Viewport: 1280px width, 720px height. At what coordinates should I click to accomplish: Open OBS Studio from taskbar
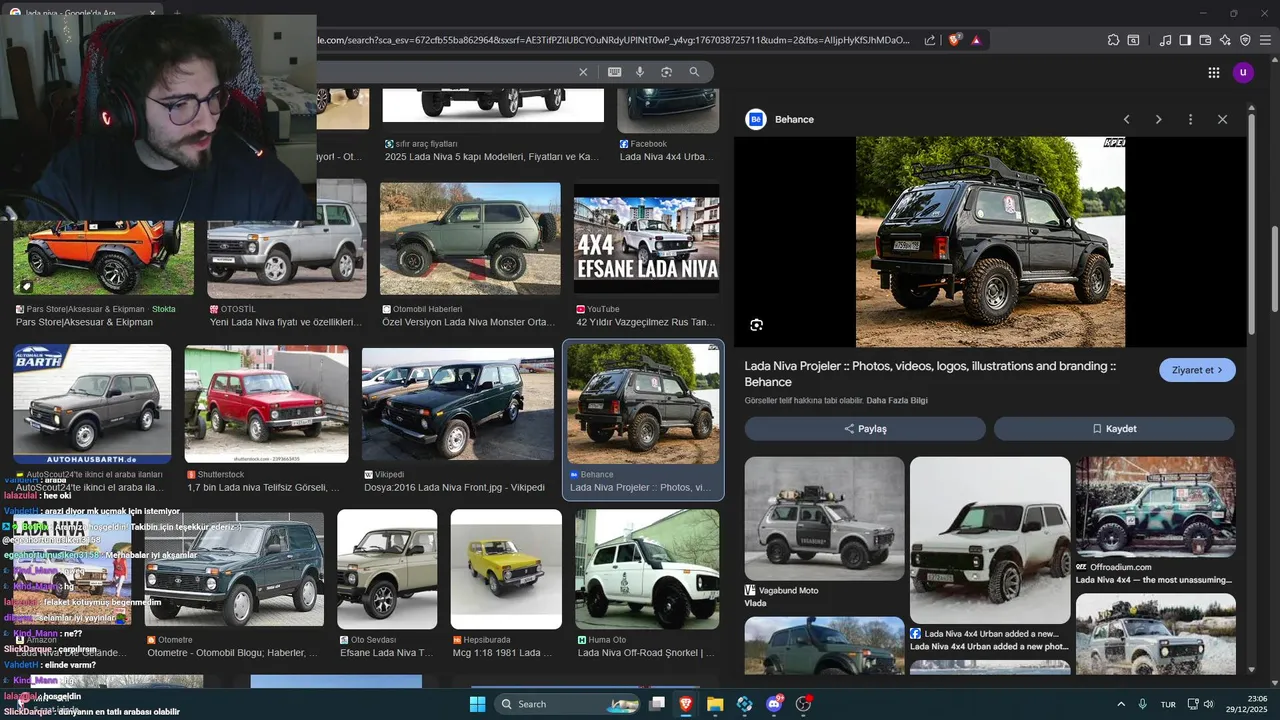(803, 704)
